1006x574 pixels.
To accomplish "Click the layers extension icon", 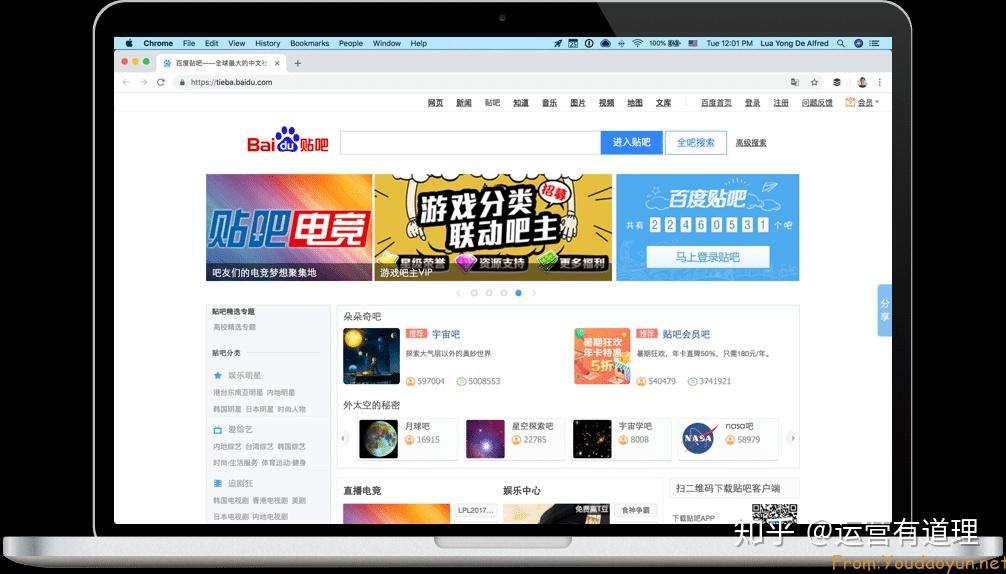I will point(837,82).
